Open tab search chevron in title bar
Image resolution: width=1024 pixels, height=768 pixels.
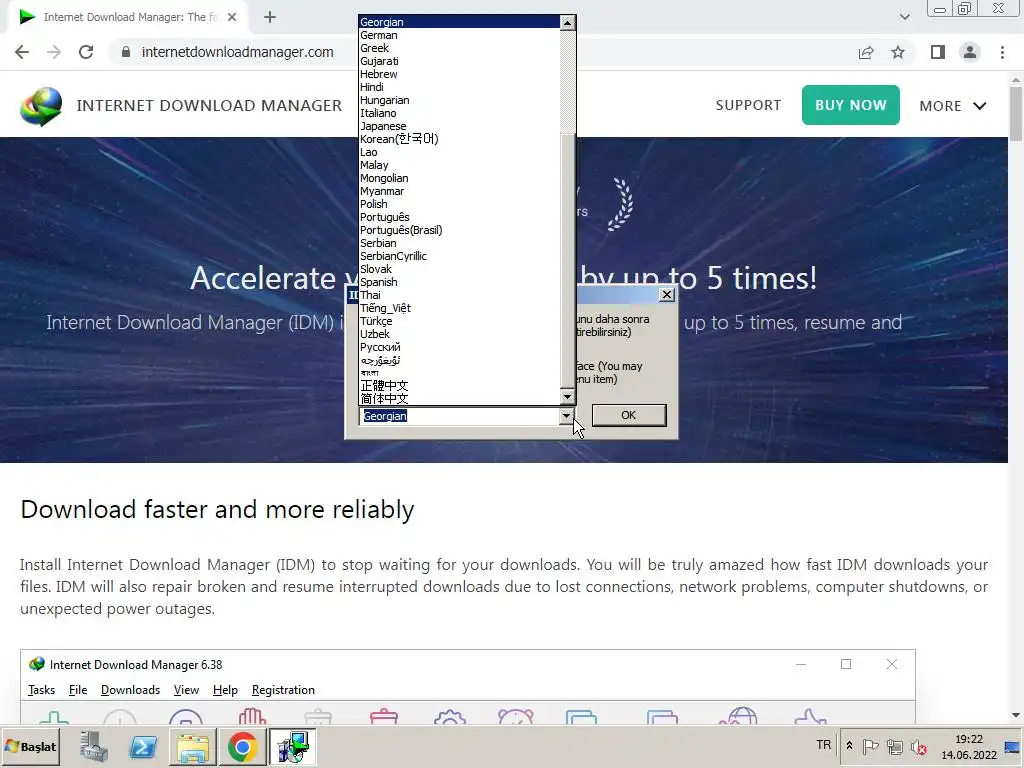pyautogui.click(x=904, y=17)
